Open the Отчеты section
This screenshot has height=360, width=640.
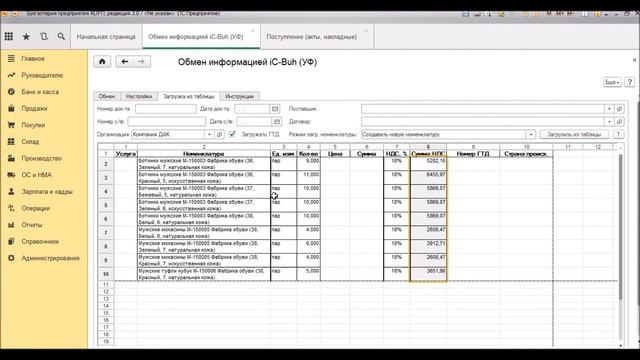click(x=32, y=225)
